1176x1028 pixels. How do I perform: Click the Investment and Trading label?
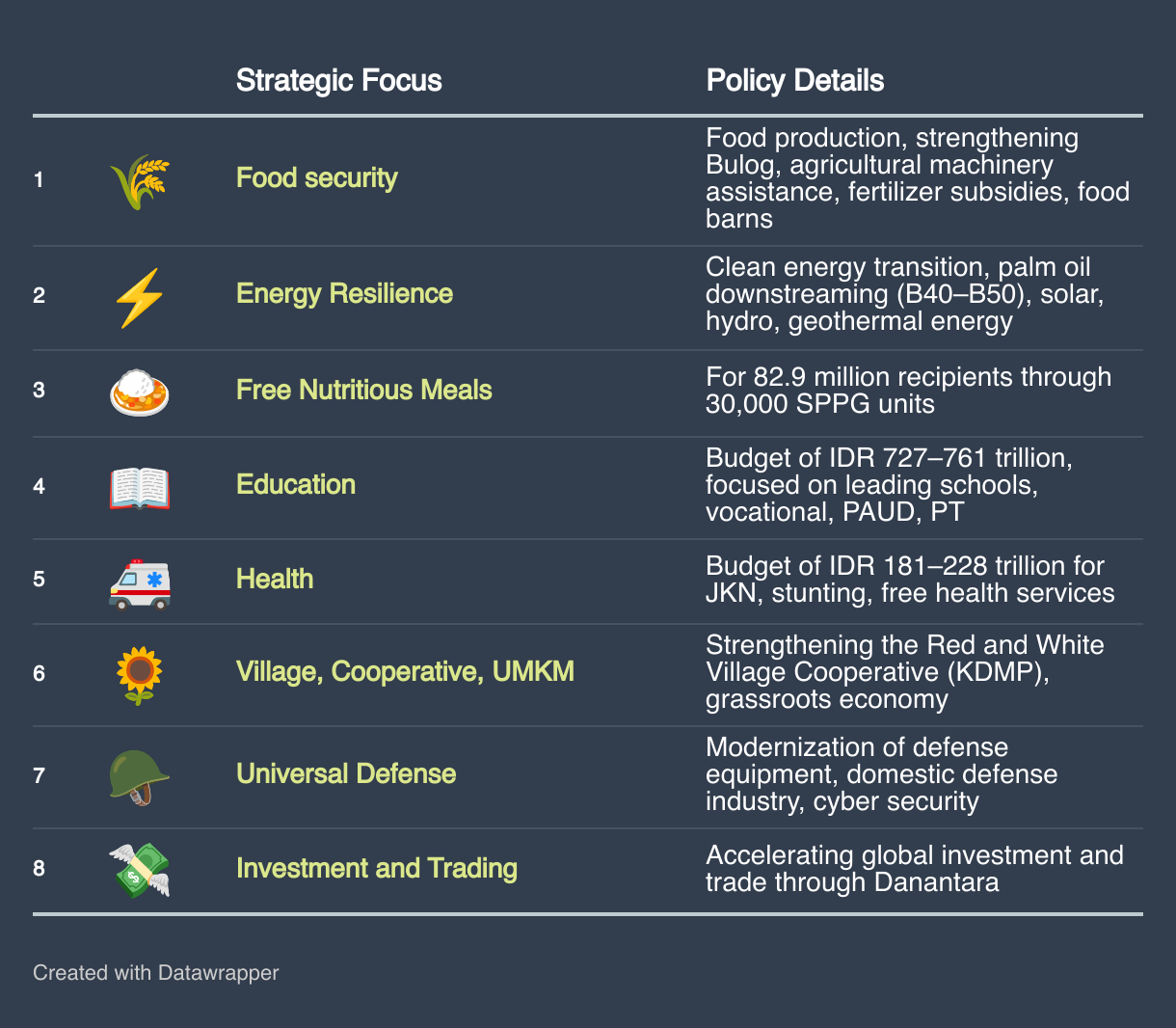pos(377,869)
